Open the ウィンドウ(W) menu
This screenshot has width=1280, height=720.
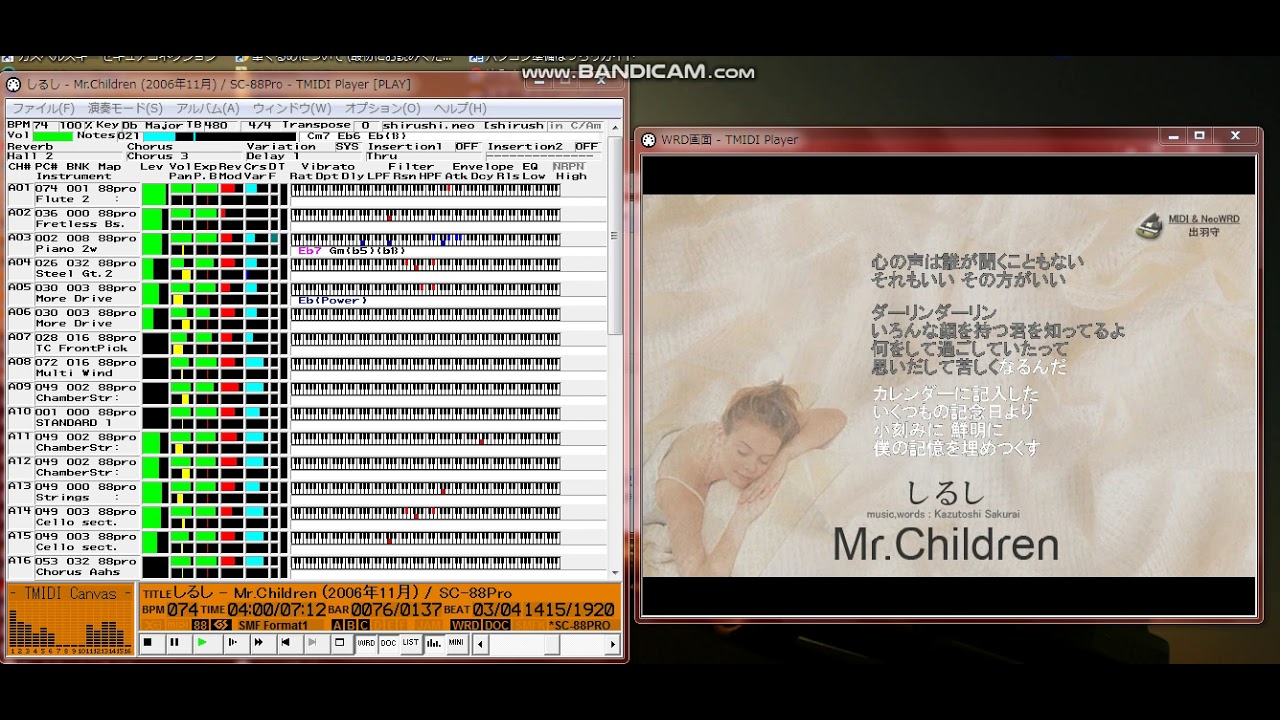tap(292, 108)
